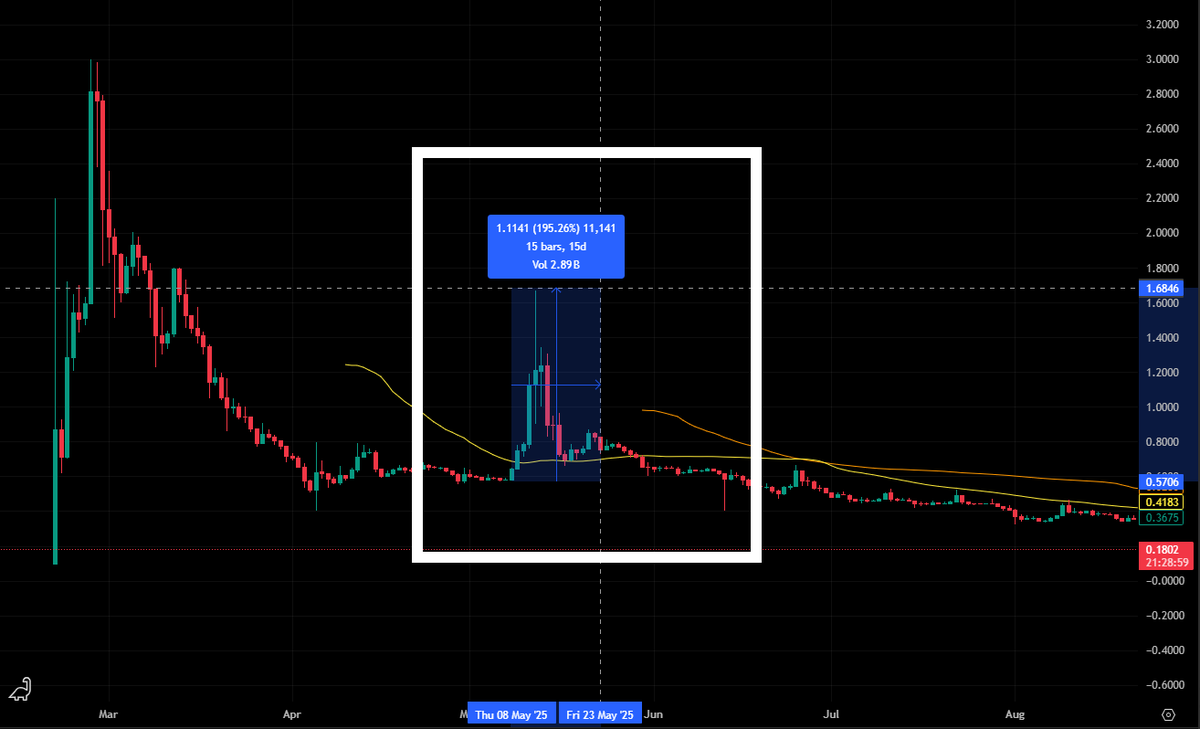Click the Fri 23 May '25 date label
This screenshot has width=1200, height=729.
(600, 715)
